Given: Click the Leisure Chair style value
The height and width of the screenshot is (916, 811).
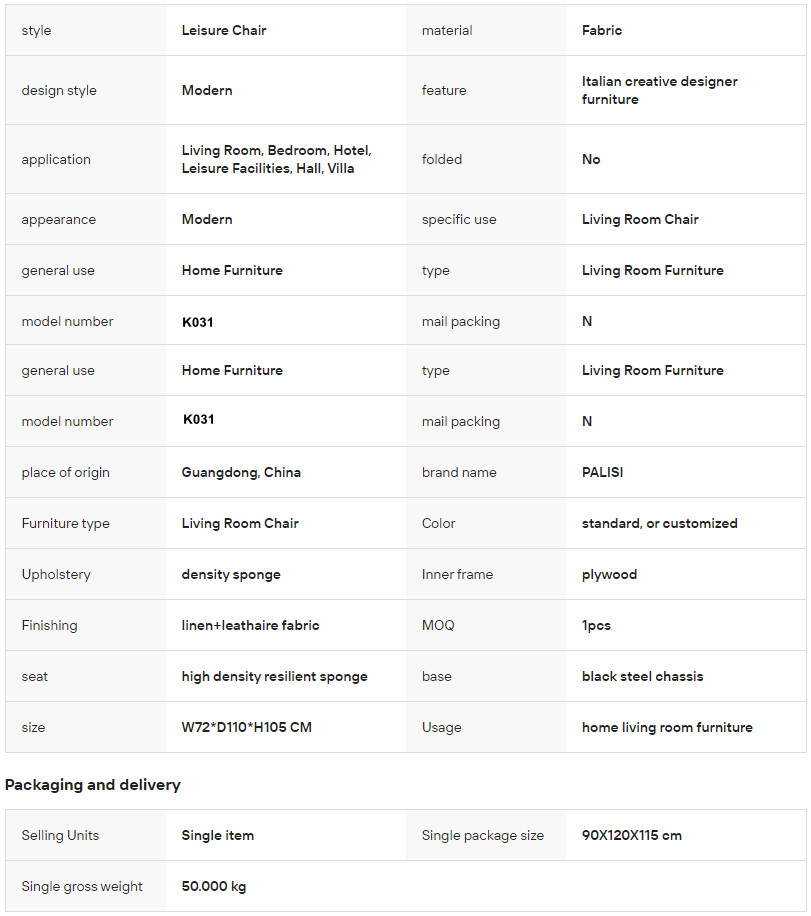Looking at the screenshot, I should pos(224,30).
